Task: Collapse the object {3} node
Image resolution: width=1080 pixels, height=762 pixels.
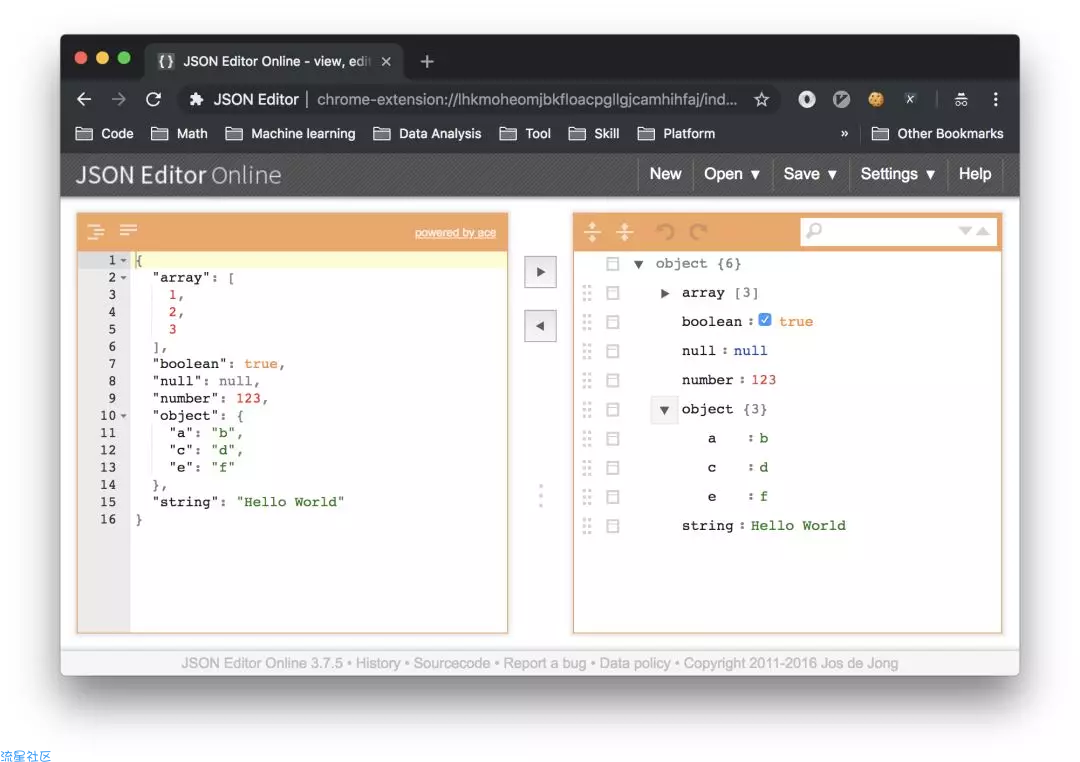Action: tap(664, 410)
